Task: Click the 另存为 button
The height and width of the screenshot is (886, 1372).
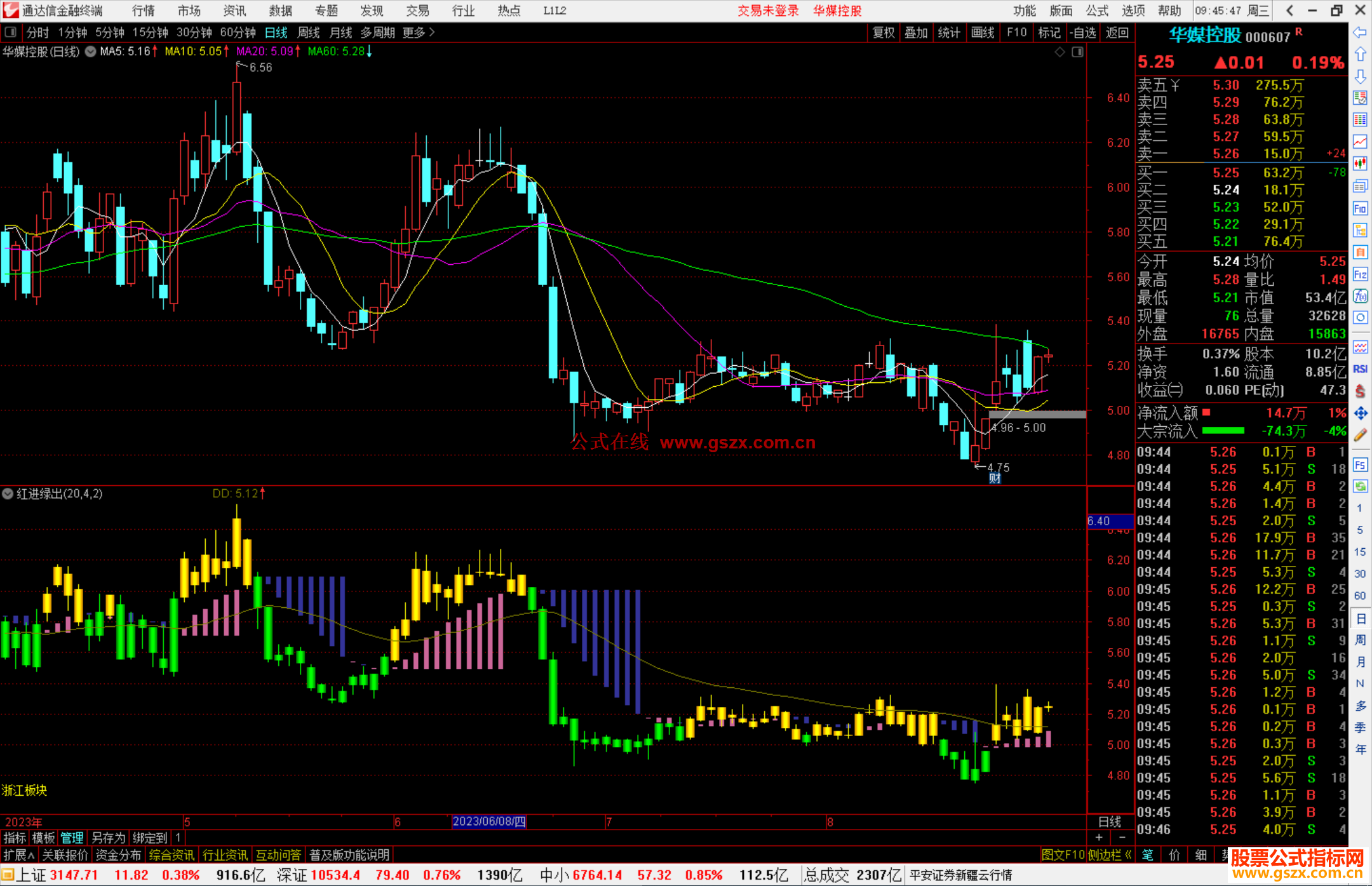Action: (x=109, y=838)
